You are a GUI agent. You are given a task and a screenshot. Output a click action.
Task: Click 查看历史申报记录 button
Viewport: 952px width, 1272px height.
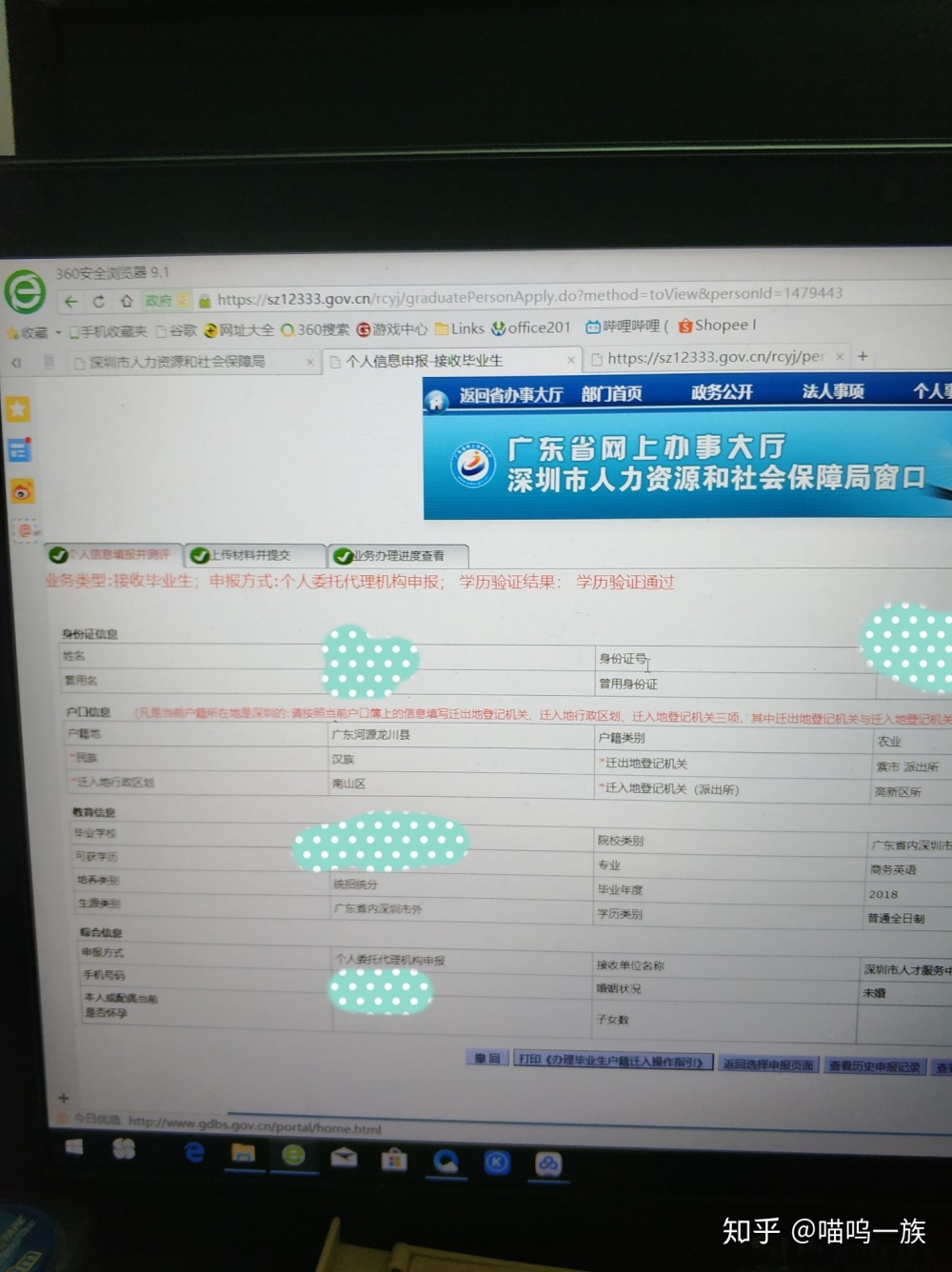click(874, 1067)
